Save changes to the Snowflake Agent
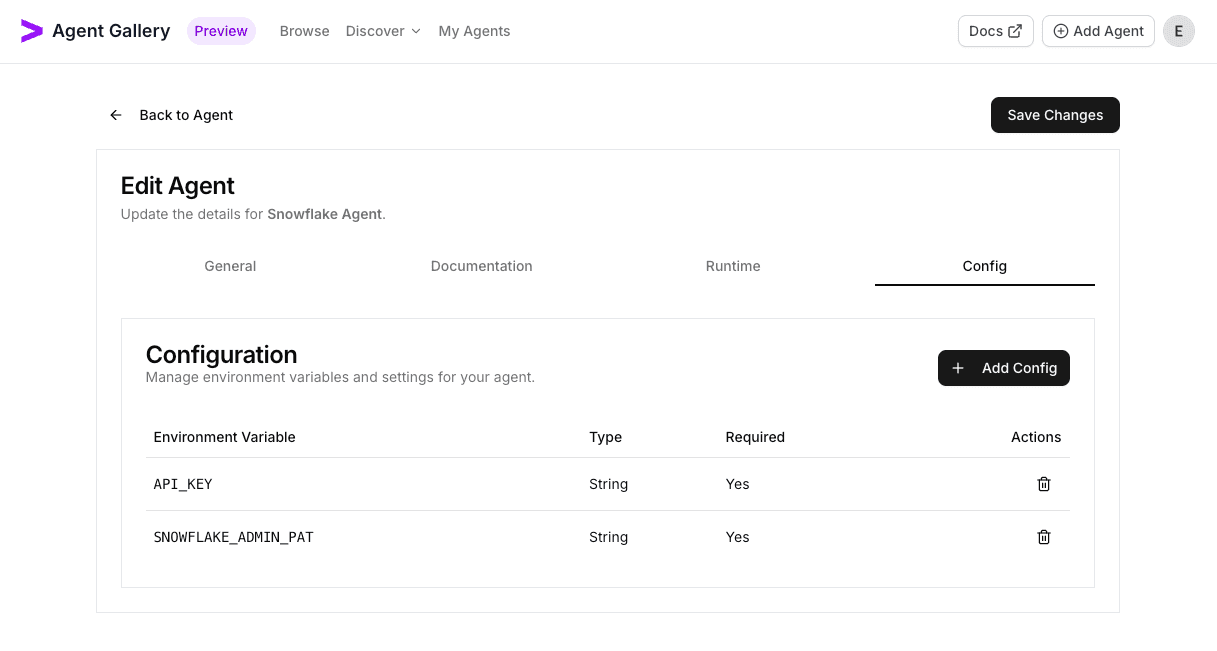 coord(1055,115)
